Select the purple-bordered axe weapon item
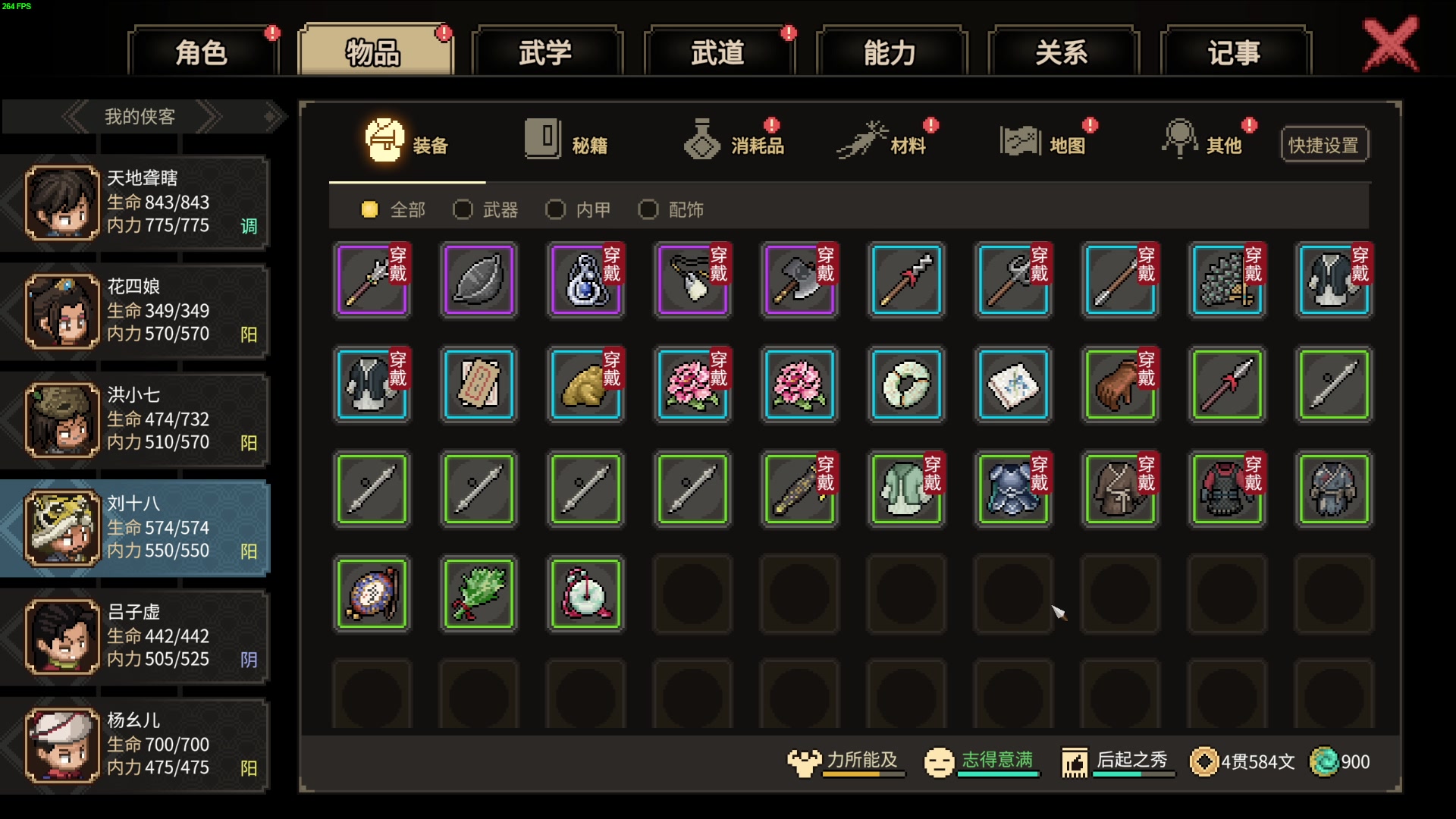Viewport: 1456px width, 819px height. click(799, 280)
